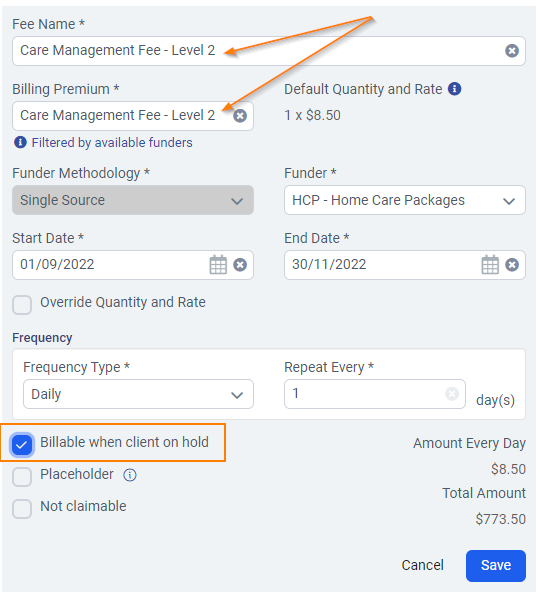Clear the End Date value

click(512, 264)
